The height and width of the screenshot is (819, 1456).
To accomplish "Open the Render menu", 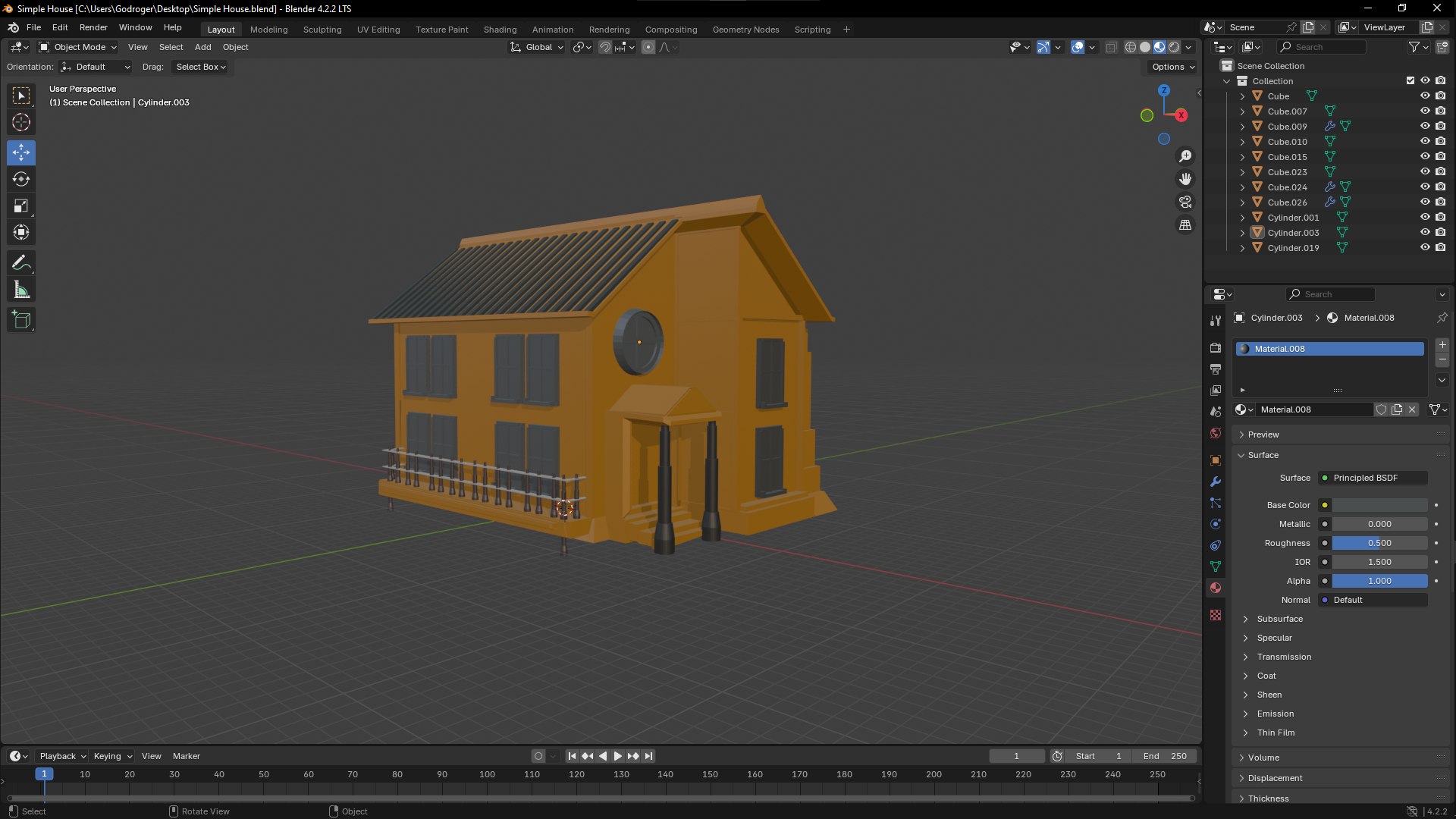I will tap(93, 27).
